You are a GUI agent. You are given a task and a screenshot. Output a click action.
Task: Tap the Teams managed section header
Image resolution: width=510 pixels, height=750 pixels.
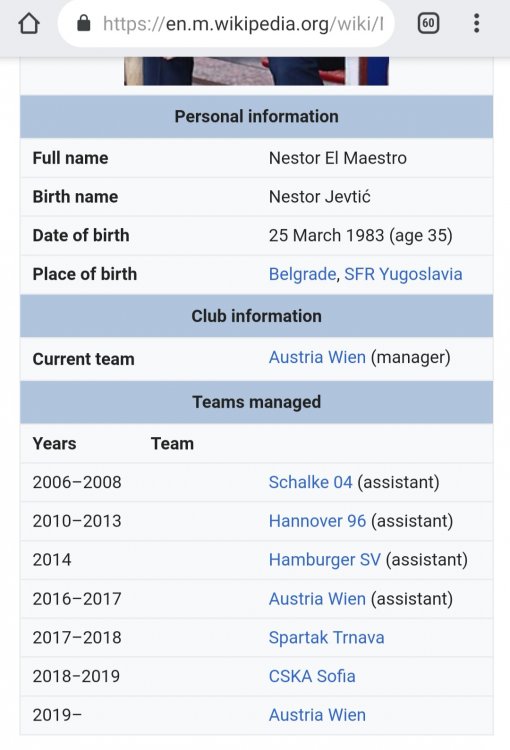tap(256, 402)
